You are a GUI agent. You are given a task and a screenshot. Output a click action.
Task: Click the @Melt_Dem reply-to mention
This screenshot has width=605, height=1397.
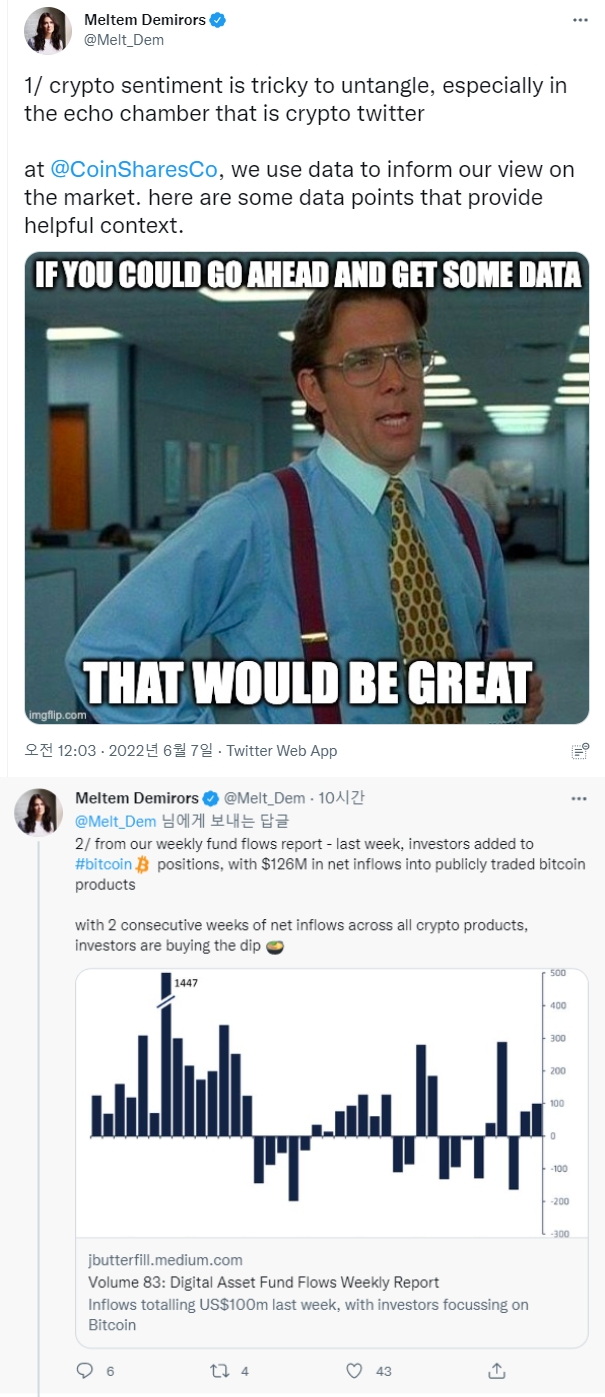click(x=115, y=821)
